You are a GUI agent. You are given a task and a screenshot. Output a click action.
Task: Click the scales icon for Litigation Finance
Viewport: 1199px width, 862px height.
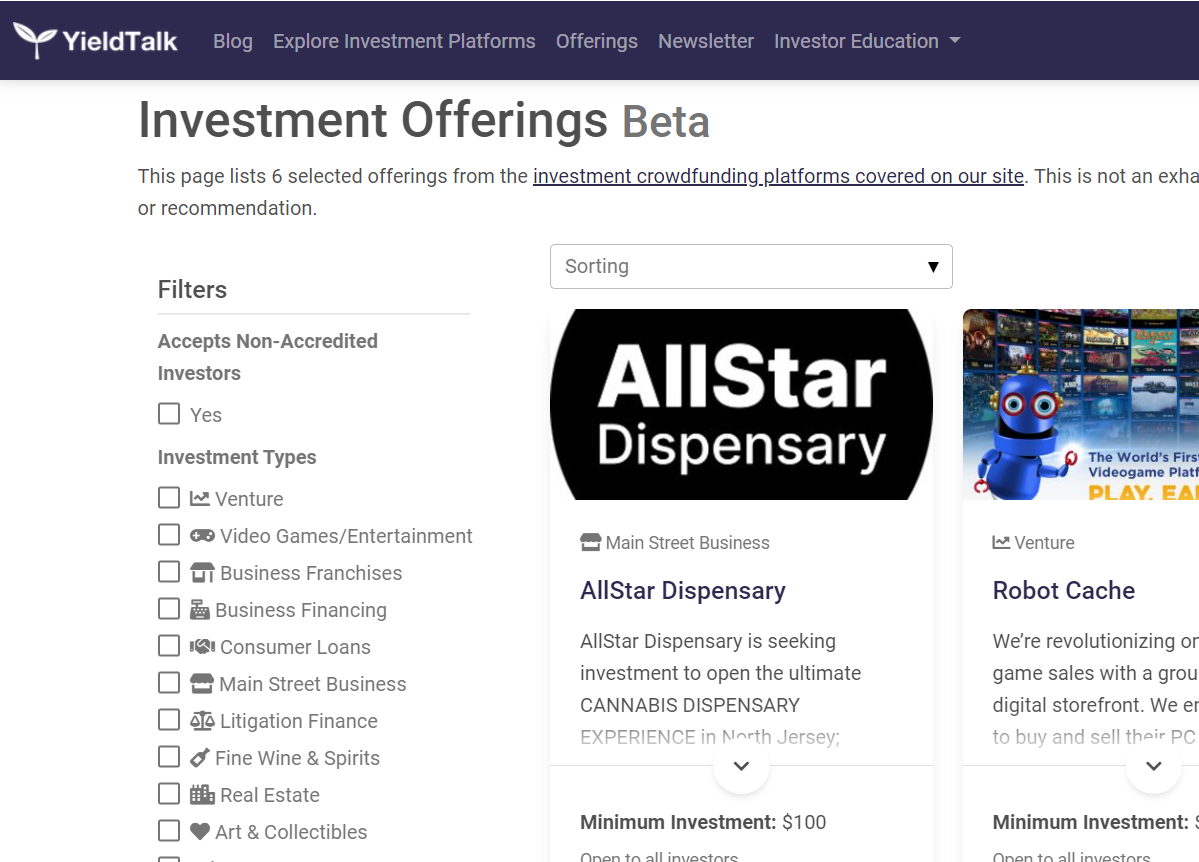(x=203, y=721)
